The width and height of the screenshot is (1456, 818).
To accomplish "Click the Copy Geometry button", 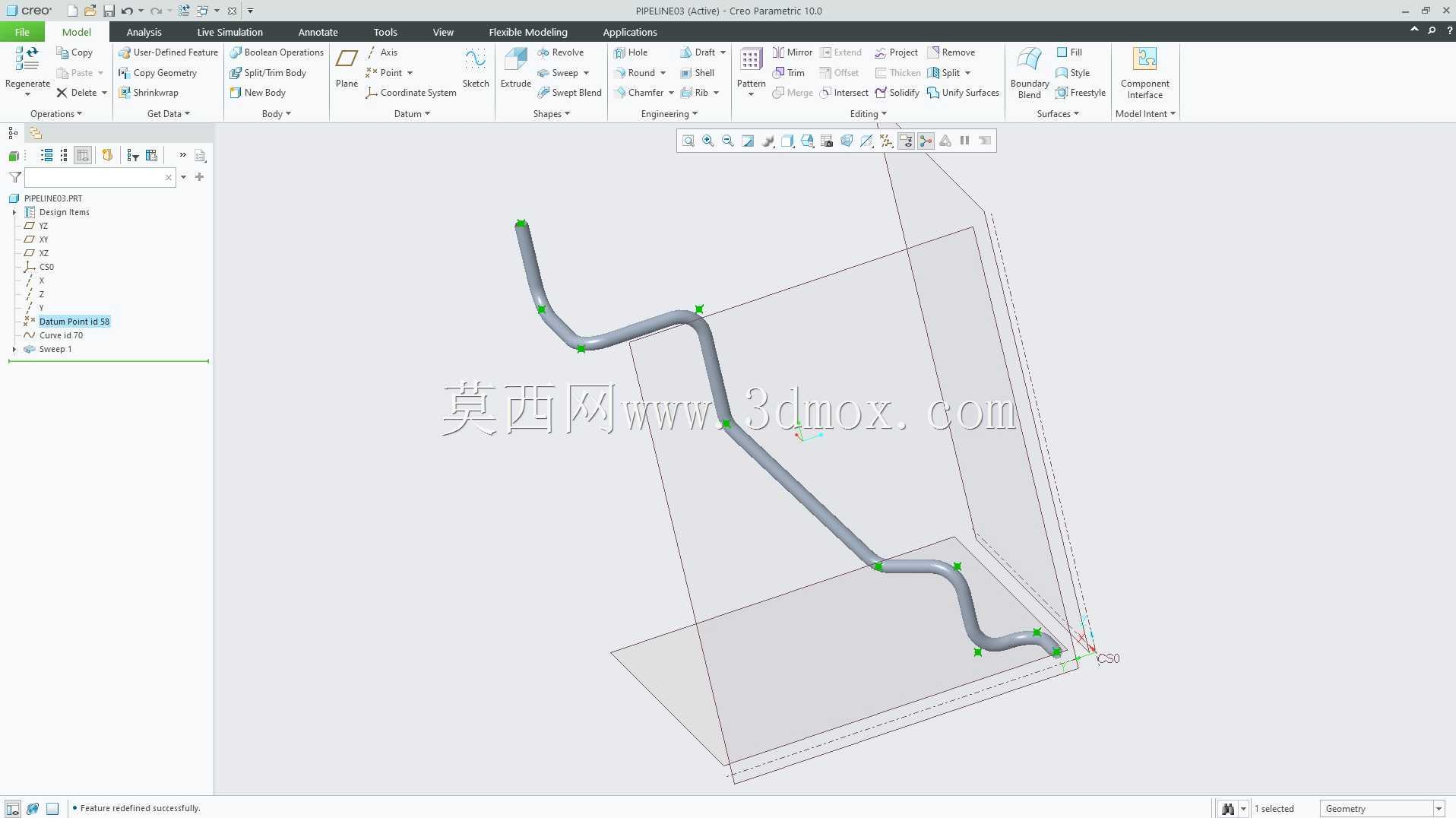I will tap(157, 73).
